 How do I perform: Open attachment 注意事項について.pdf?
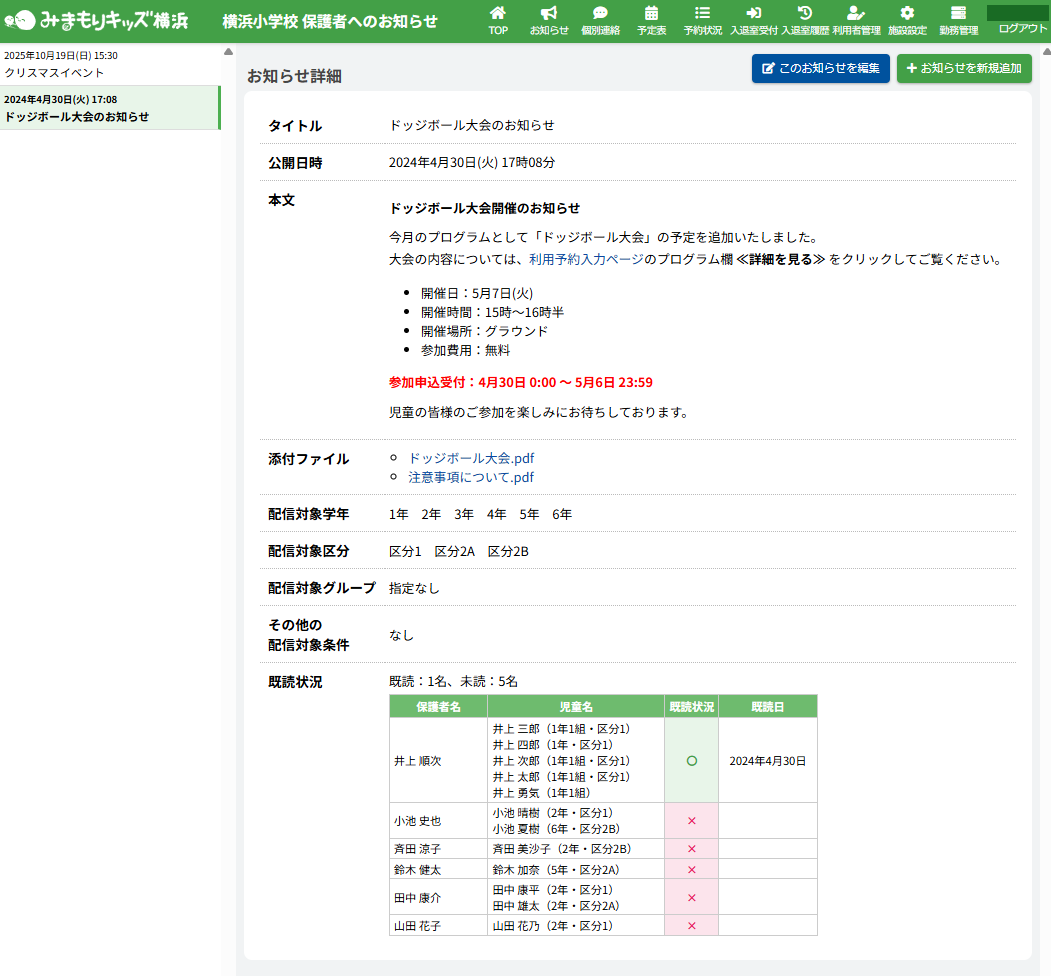pyautogui.click(x=471, y=477)
